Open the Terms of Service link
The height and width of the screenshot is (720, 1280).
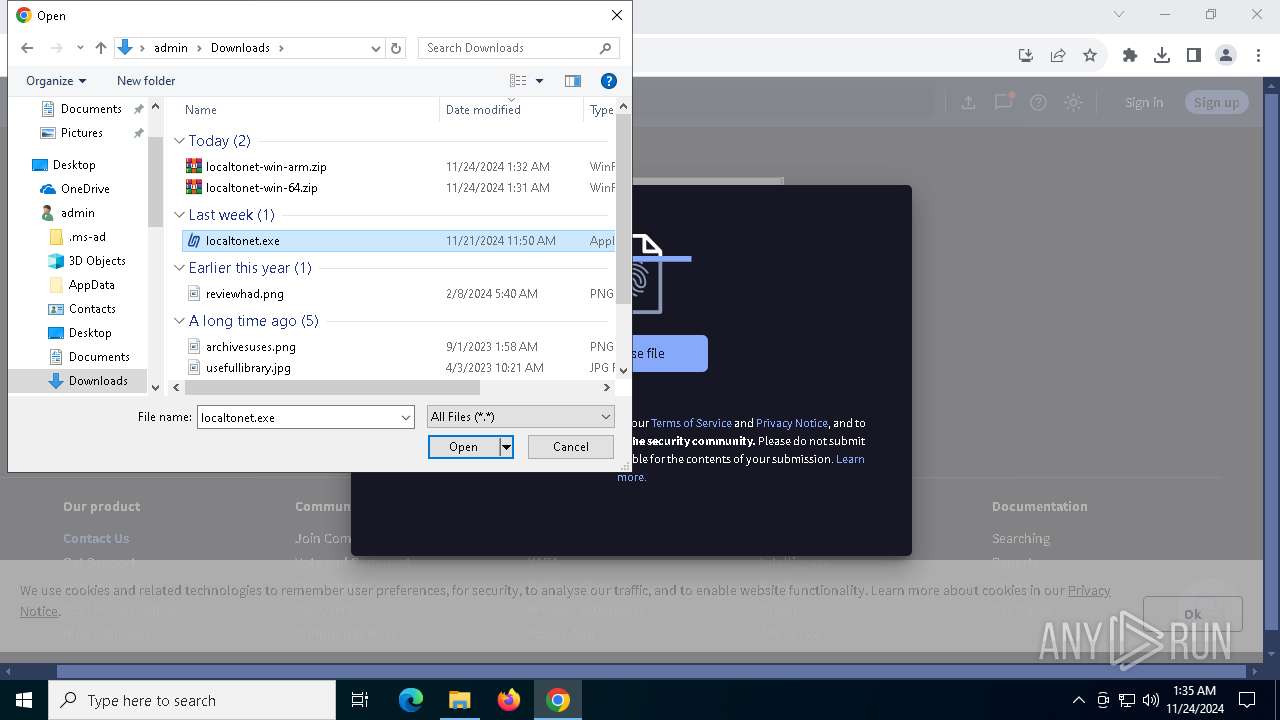[691, 423]
